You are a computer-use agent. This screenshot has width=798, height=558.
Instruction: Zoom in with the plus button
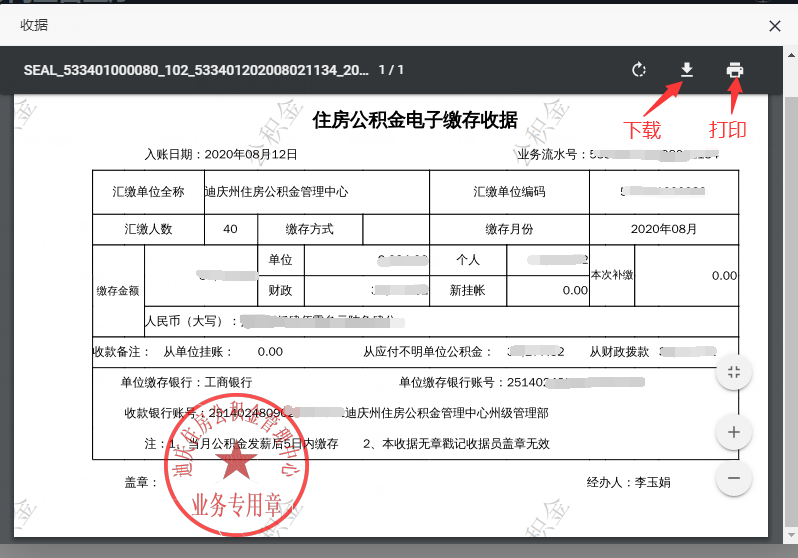point(733,432)
